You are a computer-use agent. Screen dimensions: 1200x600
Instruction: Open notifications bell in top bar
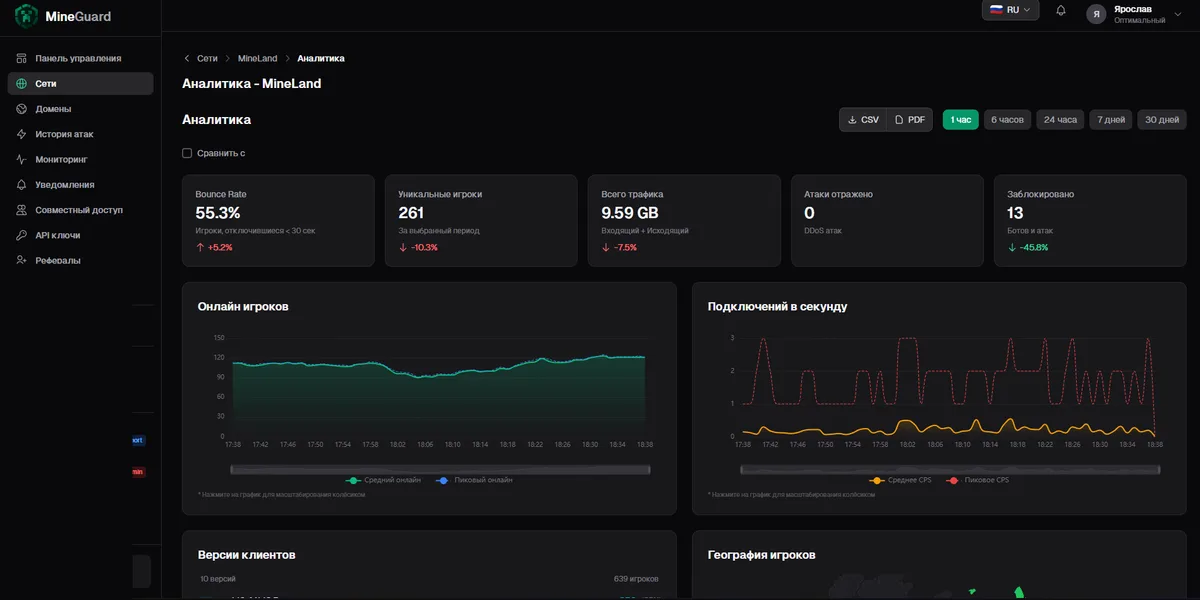(1061, 11)
